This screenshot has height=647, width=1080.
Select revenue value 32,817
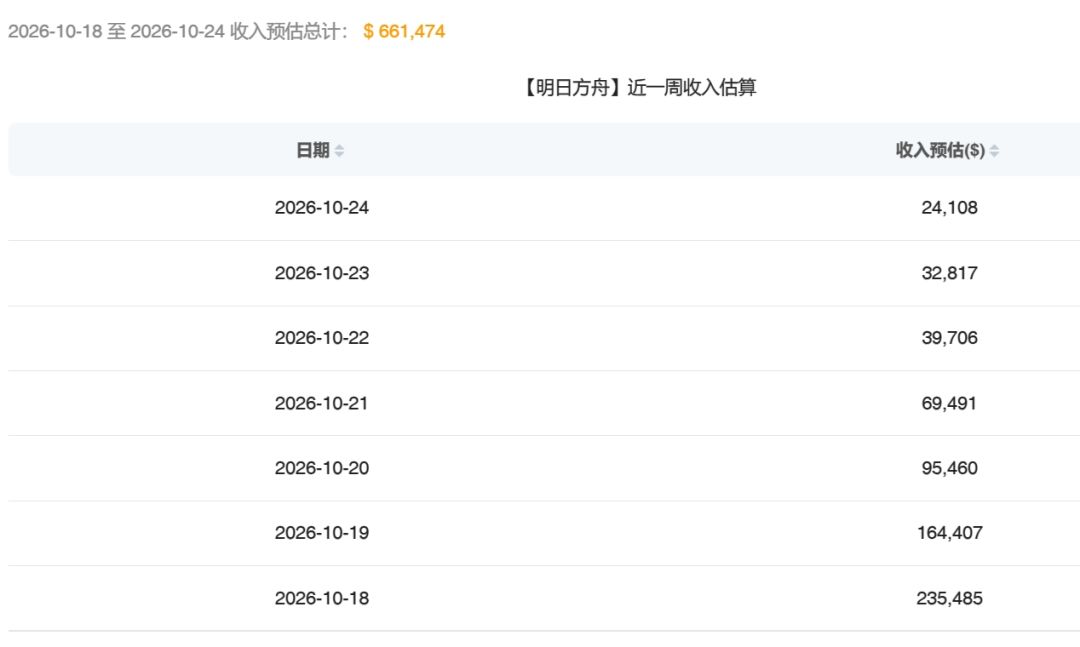949,273
